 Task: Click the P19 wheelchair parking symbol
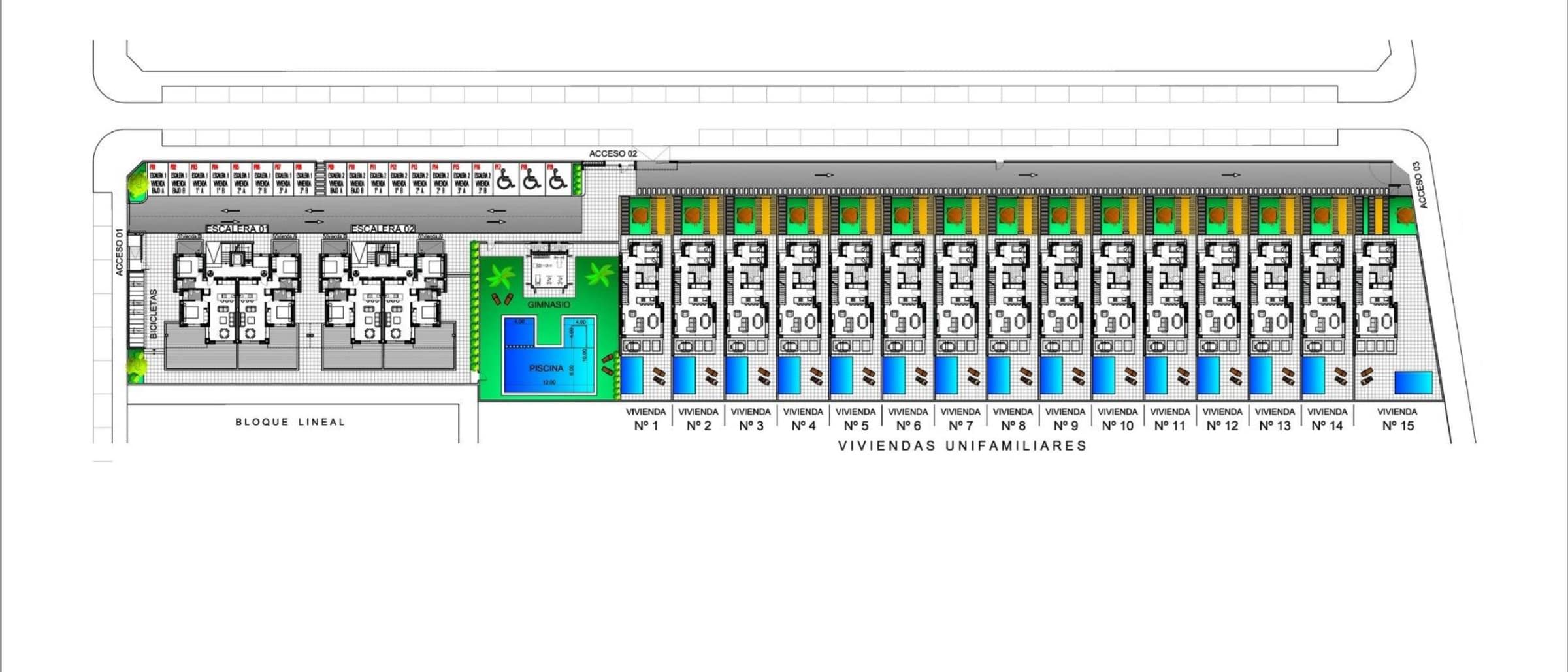pyautogui.click(x=557, y=180)
